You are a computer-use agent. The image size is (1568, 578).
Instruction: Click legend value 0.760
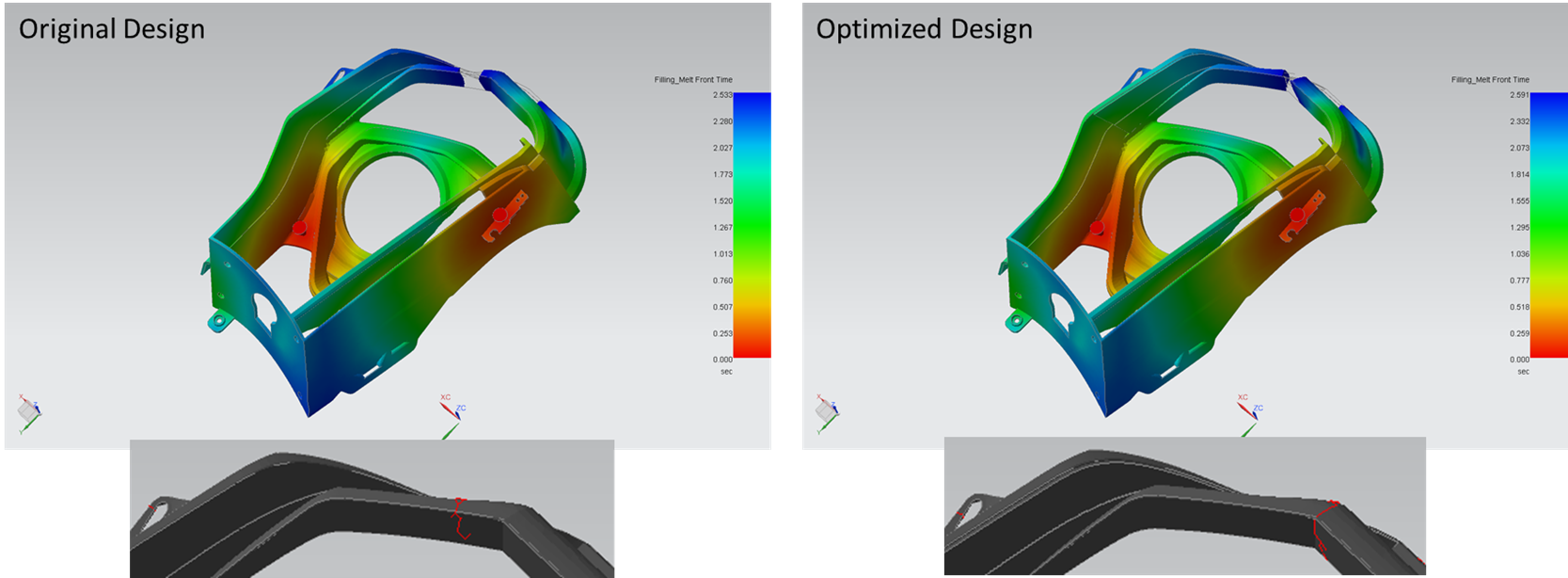point(722,281)
